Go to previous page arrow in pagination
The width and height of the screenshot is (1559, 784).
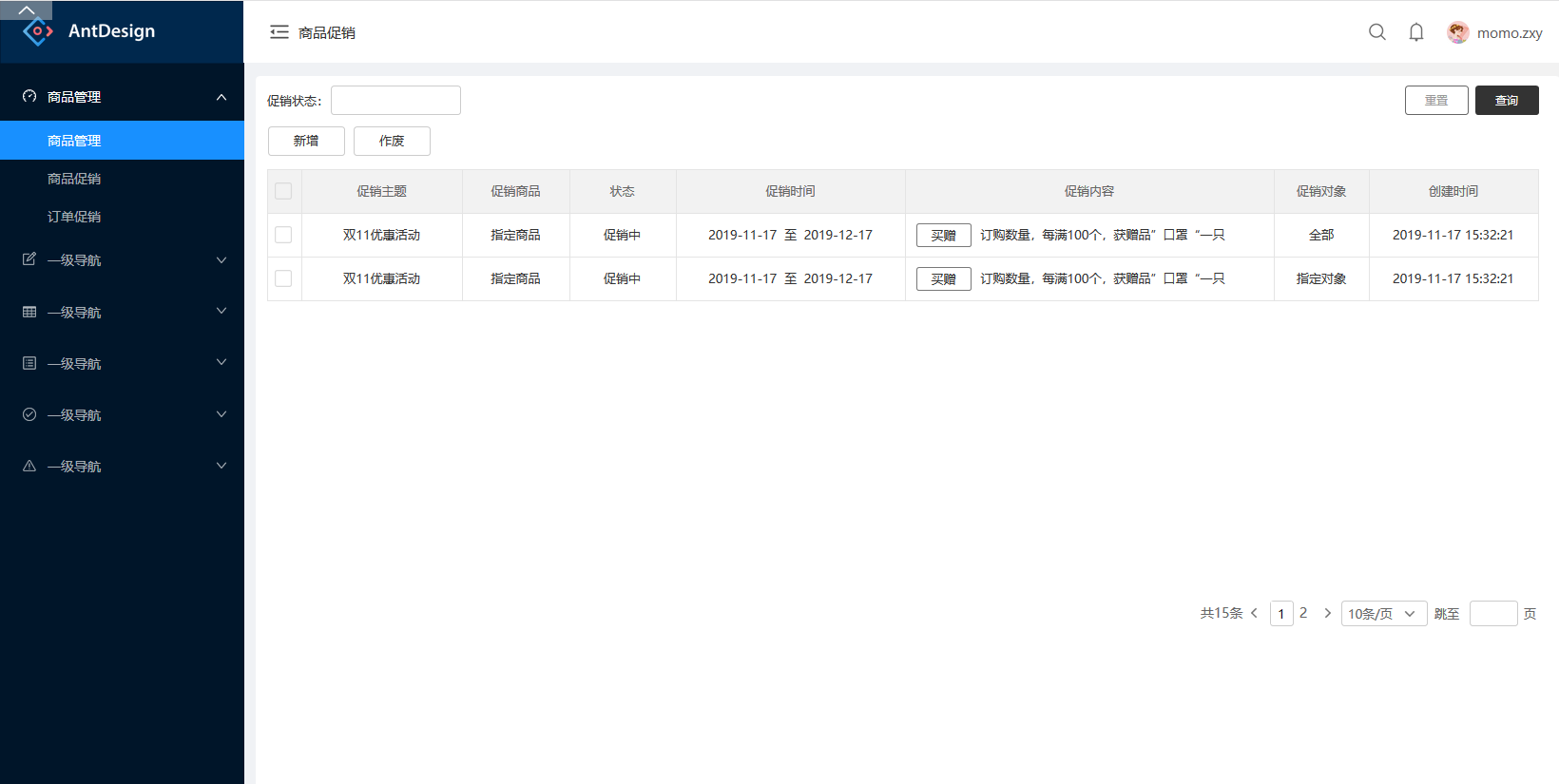click(1255, 613)
